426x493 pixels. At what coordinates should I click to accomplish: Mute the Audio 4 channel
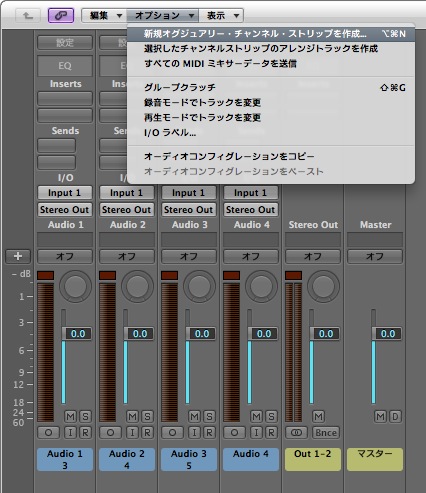[256, 416]
